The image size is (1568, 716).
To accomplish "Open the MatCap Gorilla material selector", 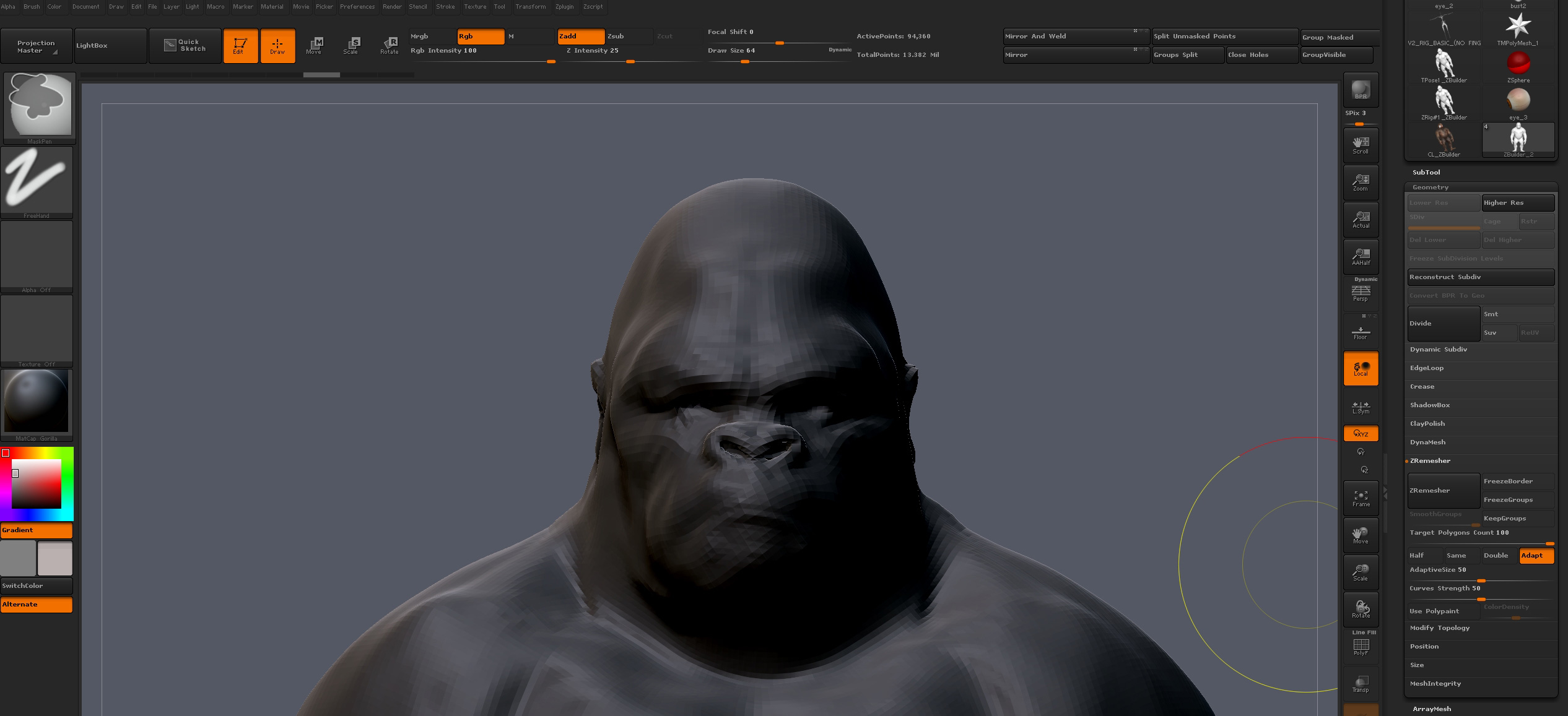I will coord(37,405).
